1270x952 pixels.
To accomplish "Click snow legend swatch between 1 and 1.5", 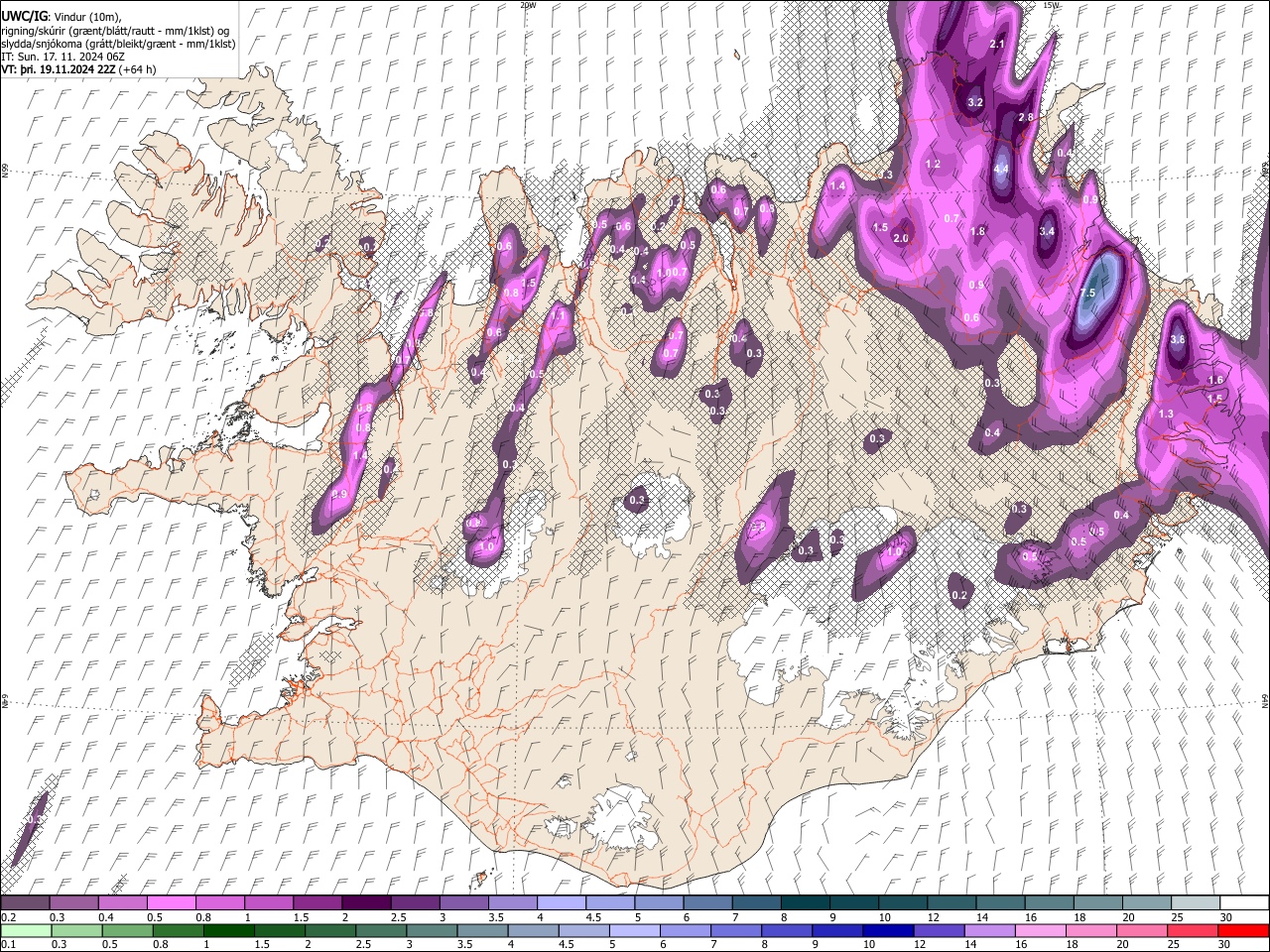I will pos(269,903).
